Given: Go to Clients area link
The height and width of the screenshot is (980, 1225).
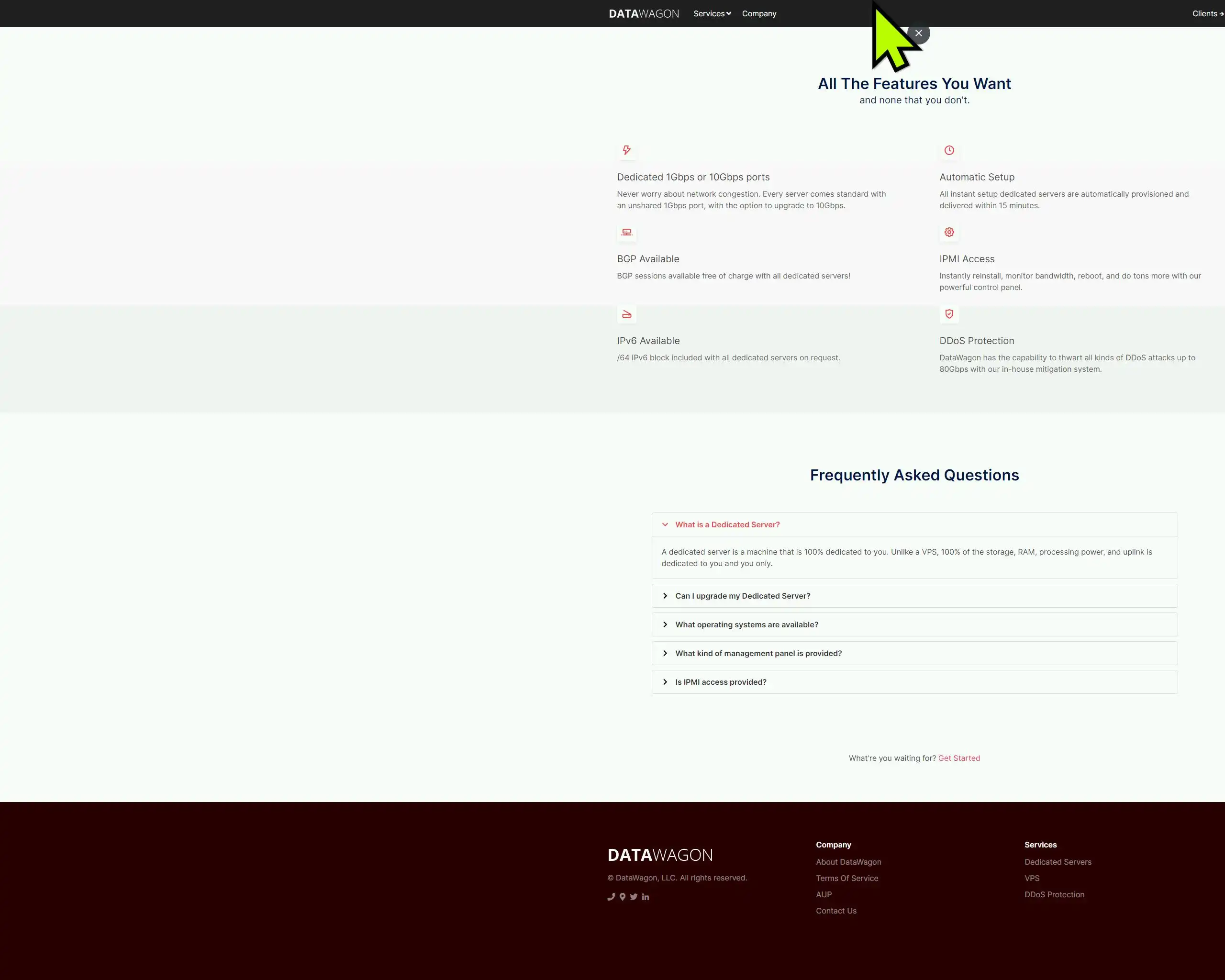Looking at the screenshot, I should (x=1207, y=13).
